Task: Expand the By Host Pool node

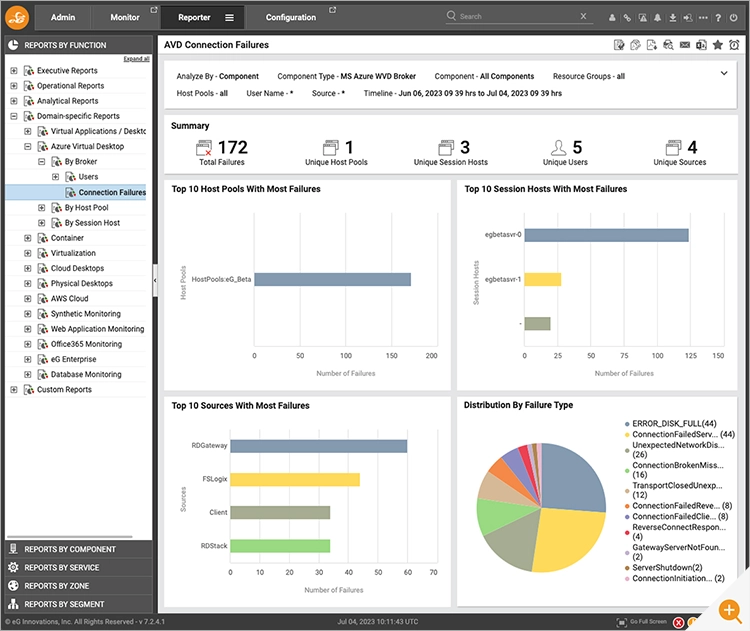Action: point(42,208)
